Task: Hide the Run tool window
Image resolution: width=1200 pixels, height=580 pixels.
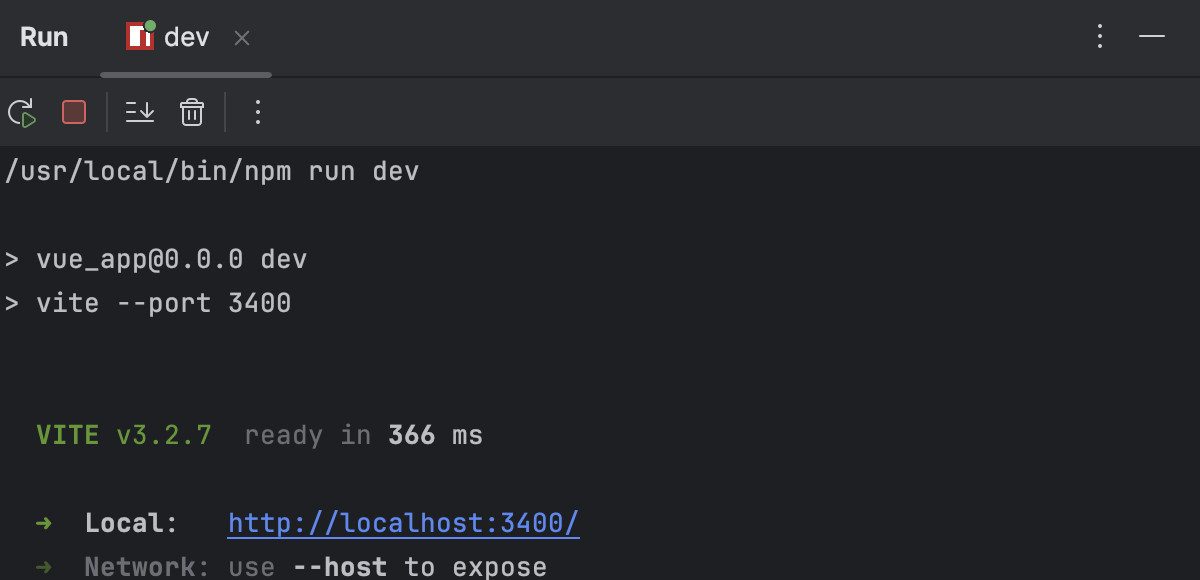Action: [x=1152, y=36]
